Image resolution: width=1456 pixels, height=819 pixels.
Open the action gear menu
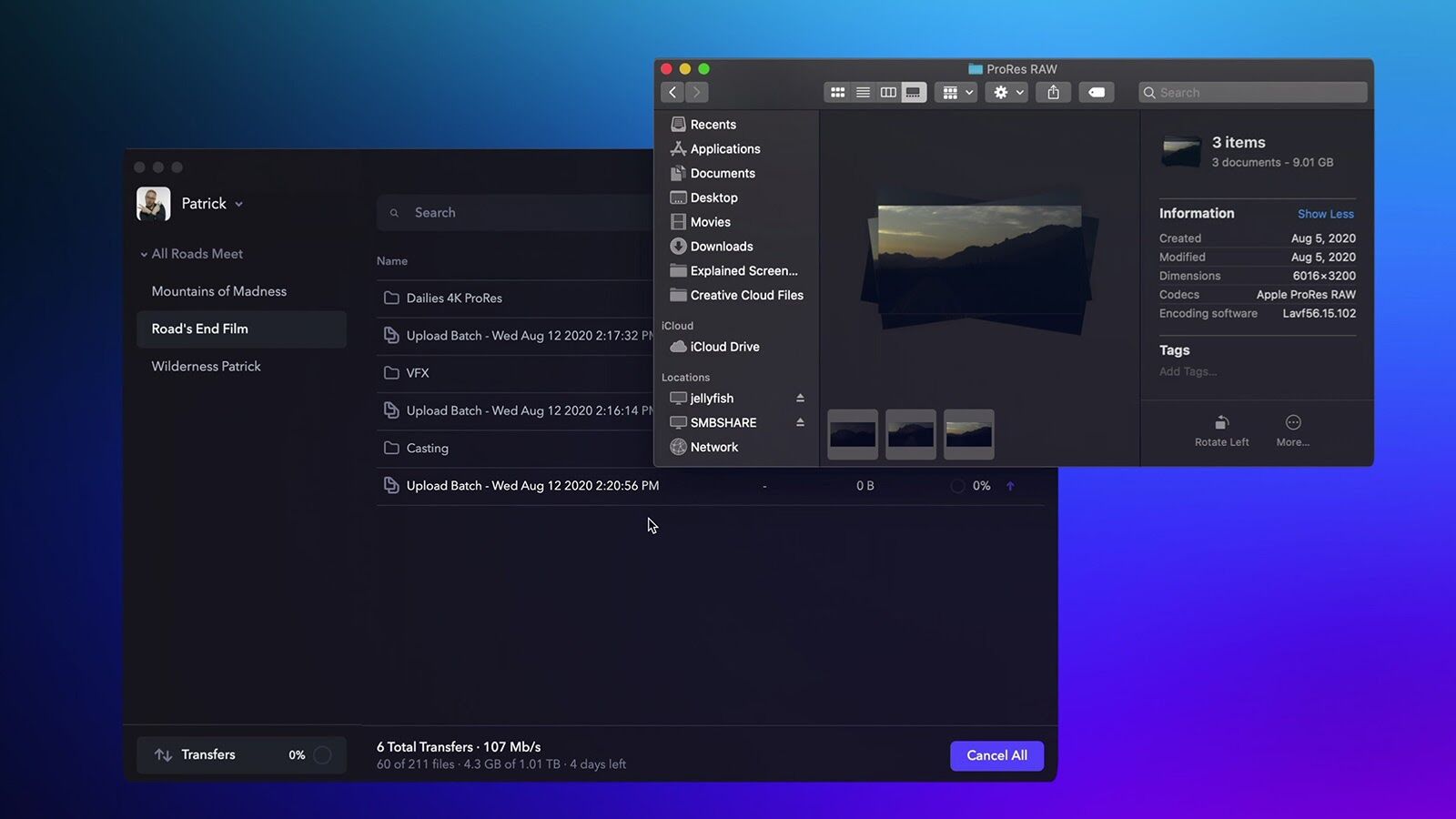pyautogui.click(x=1006, y=92)
